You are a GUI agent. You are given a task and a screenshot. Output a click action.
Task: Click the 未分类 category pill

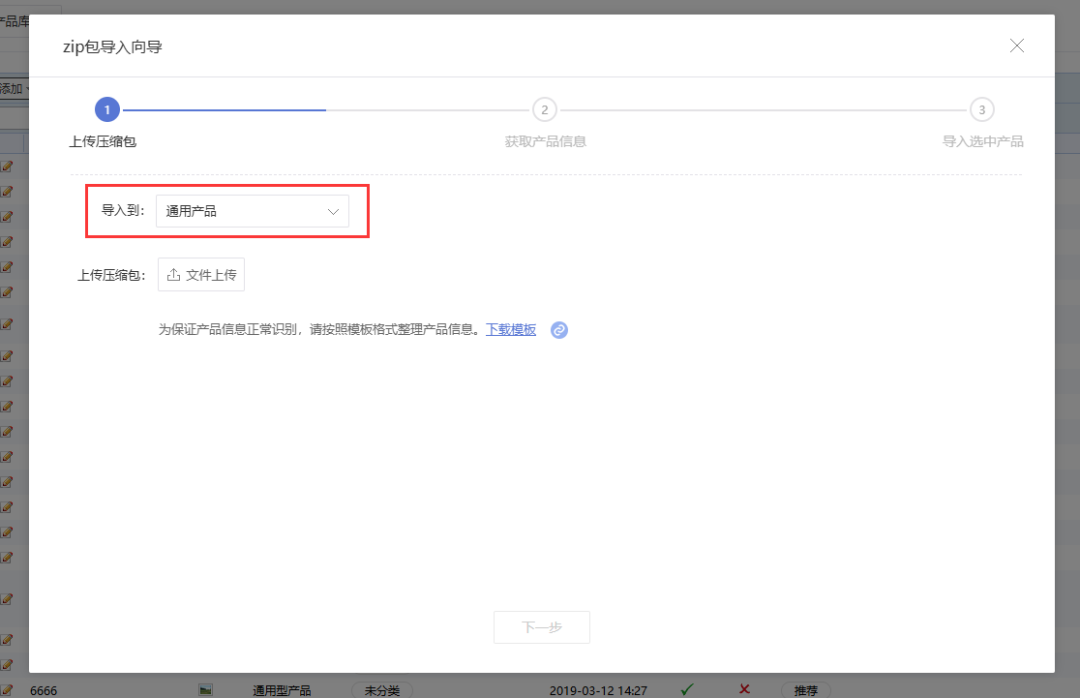point(382,690)
